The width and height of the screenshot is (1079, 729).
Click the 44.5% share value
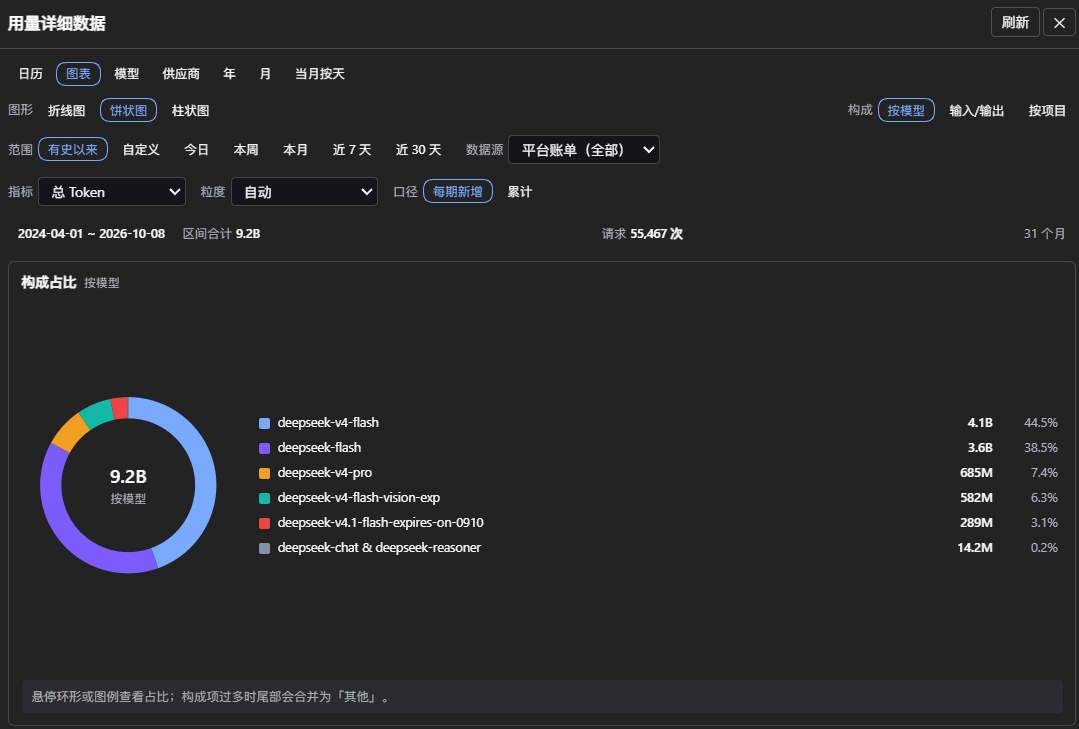1040,423
